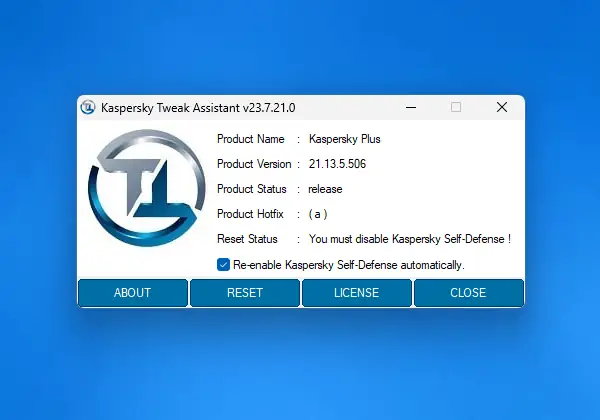
Task: Select the 'Kaspersky Plus' product name value
Action: (x=345, y=139)
